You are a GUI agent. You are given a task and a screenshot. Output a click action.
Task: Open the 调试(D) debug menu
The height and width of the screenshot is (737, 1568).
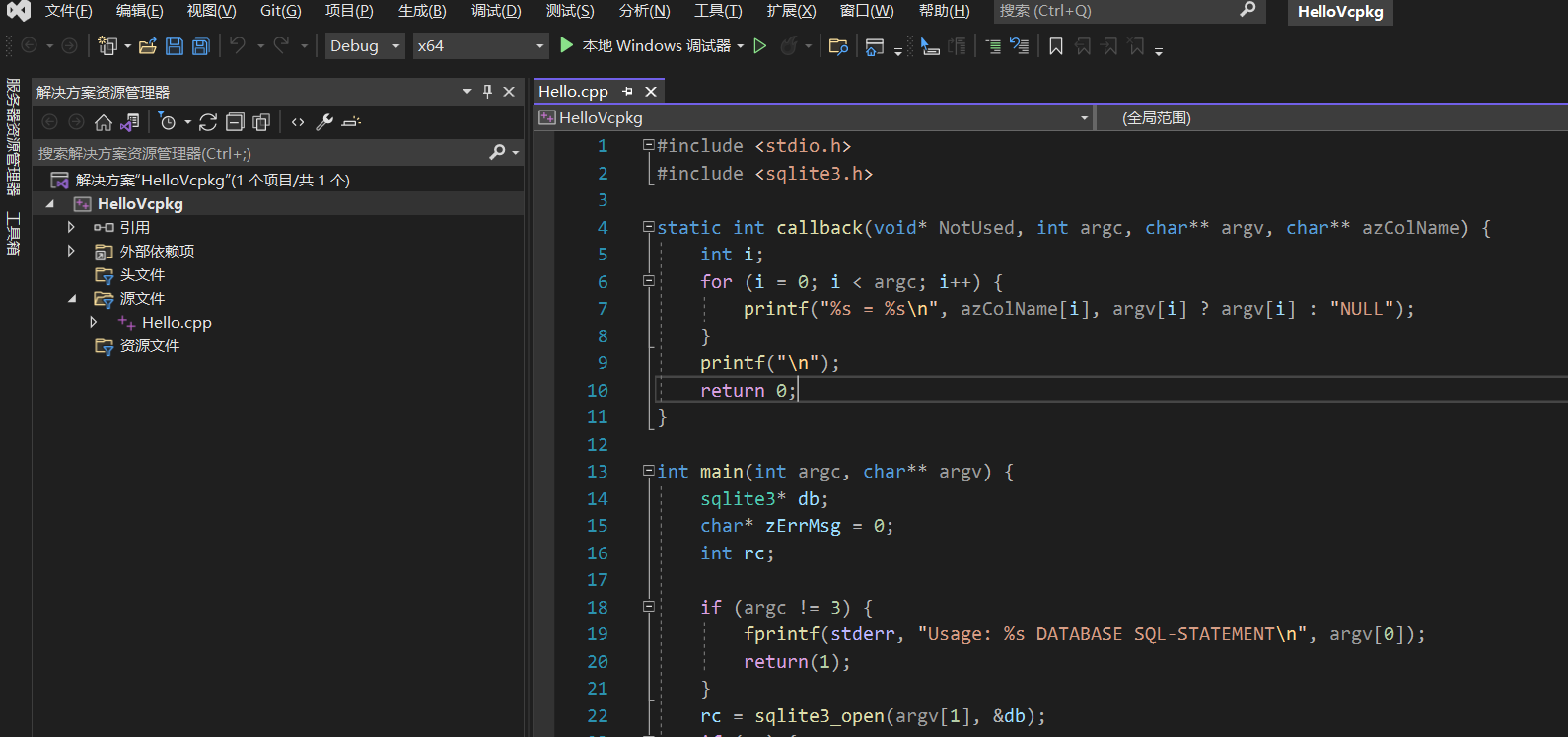click(x=496, y=11)
